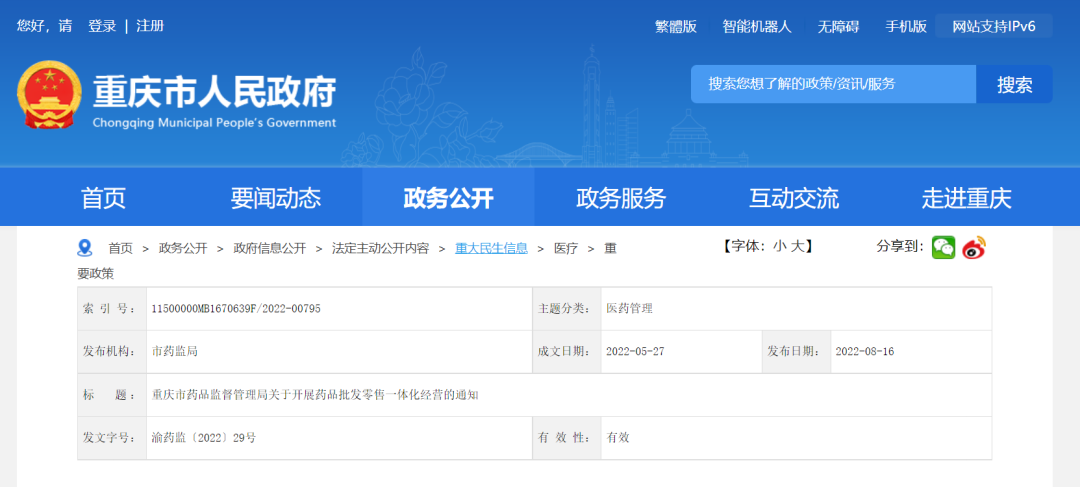The width and height of the screenshot is (1080, 487).
Task: Open the 登录 login link
Action: click(x=102, y=26)
